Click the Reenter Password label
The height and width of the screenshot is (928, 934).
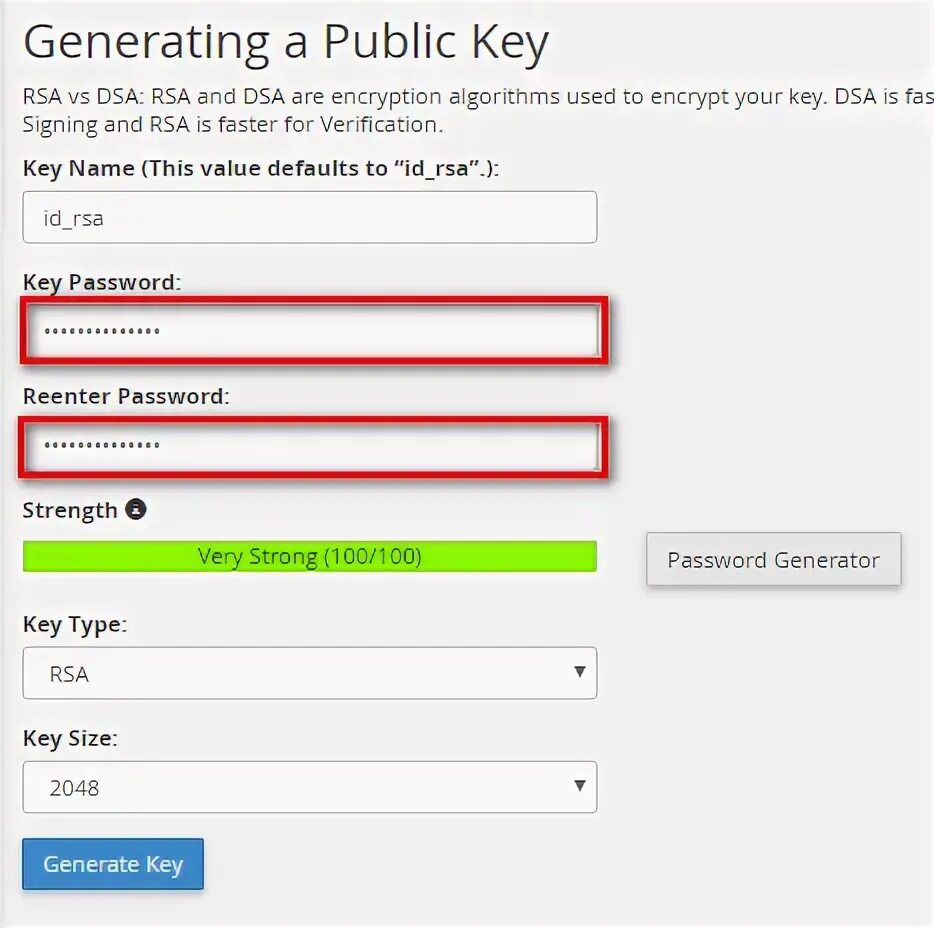click(126, 396)
